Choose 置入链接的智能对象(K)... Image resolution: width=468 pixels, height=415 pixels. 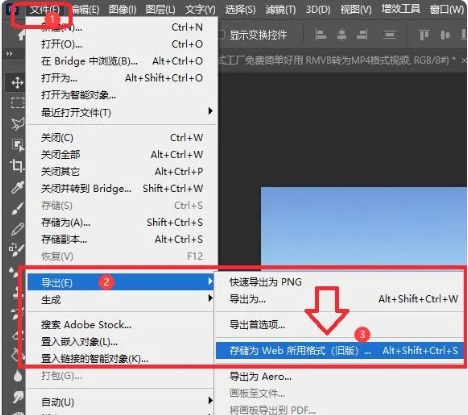click(120, 359)
